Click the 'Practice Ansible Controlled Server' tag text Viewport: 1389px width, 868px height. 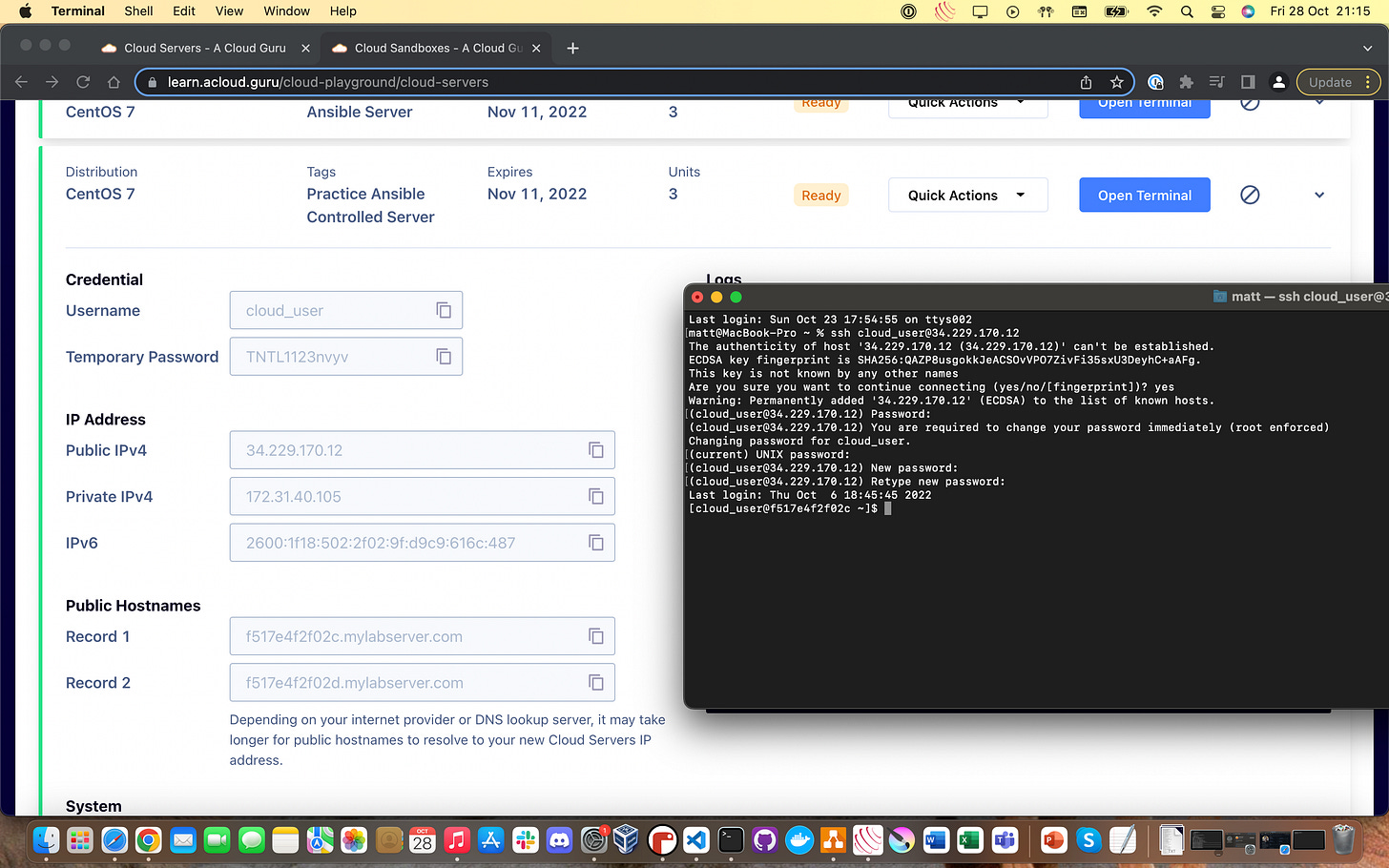(x=370, y=205)
